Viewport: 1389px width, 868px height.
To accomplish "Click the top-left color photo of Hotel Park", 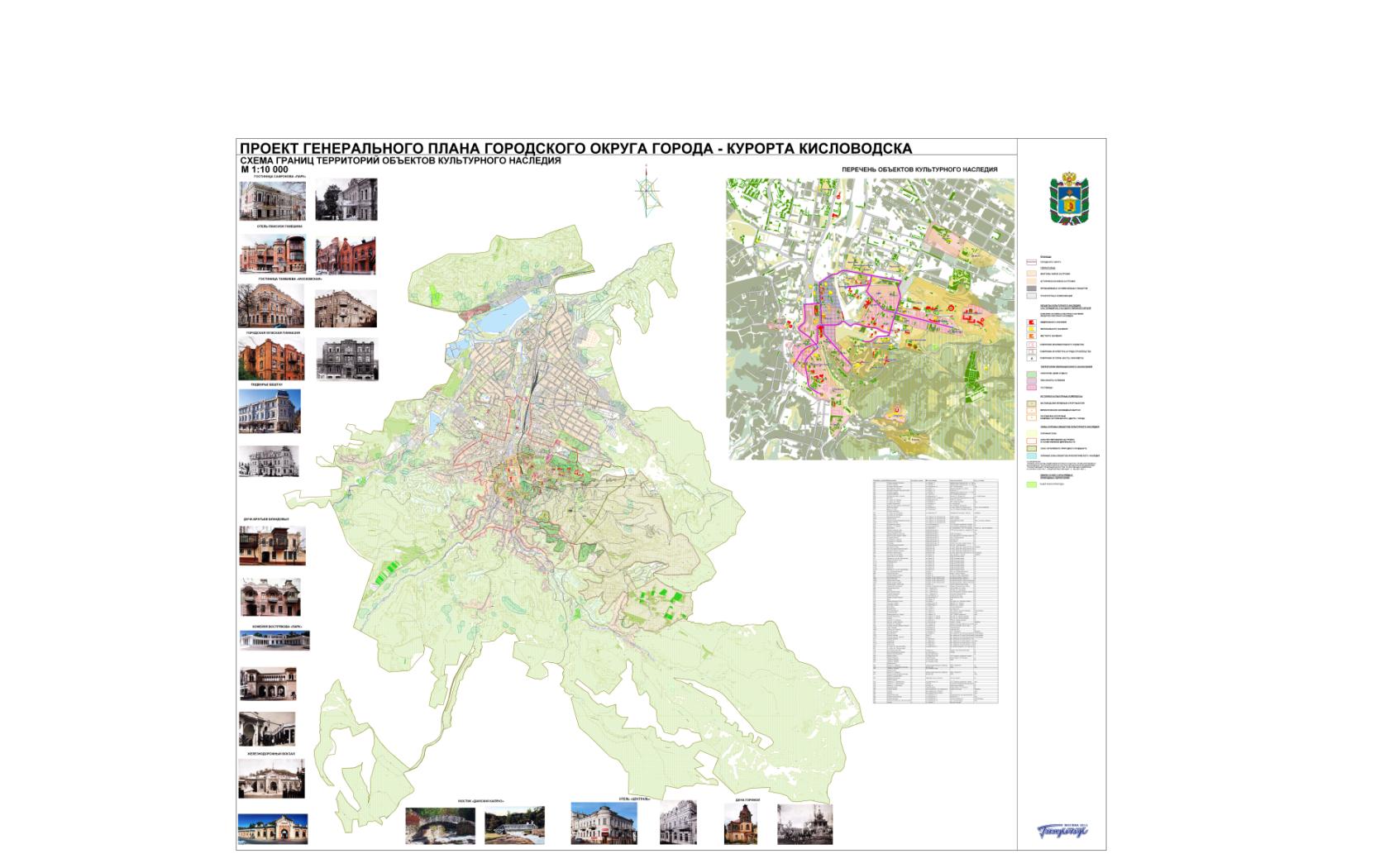I will tap(272, 201).
